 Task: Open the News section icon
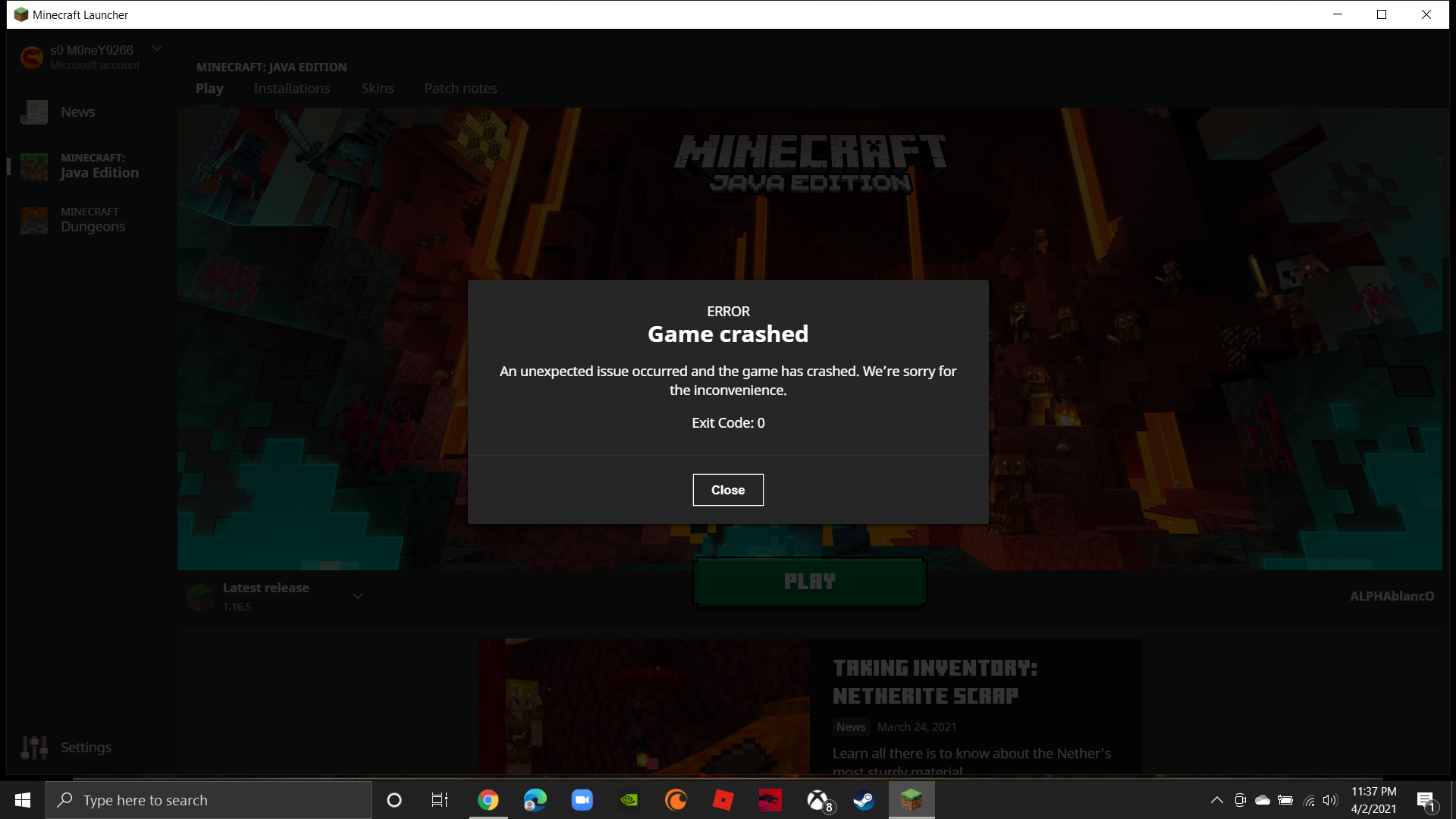pos(34,112)
